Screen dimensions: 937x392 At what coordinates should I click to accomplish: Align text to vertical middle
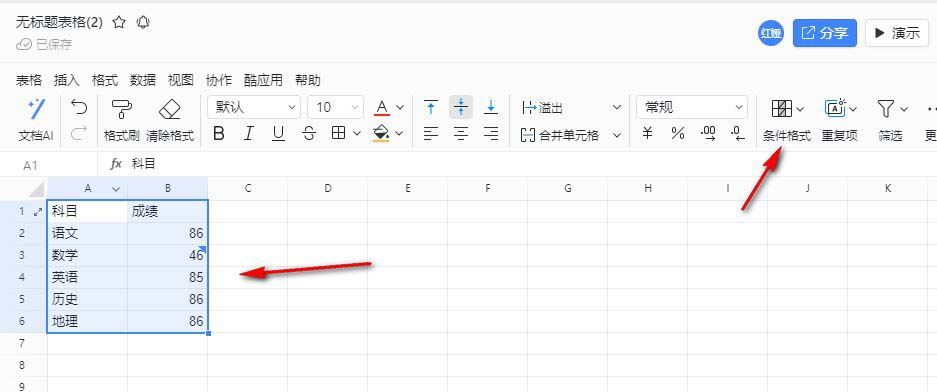(x=461, y=108)
